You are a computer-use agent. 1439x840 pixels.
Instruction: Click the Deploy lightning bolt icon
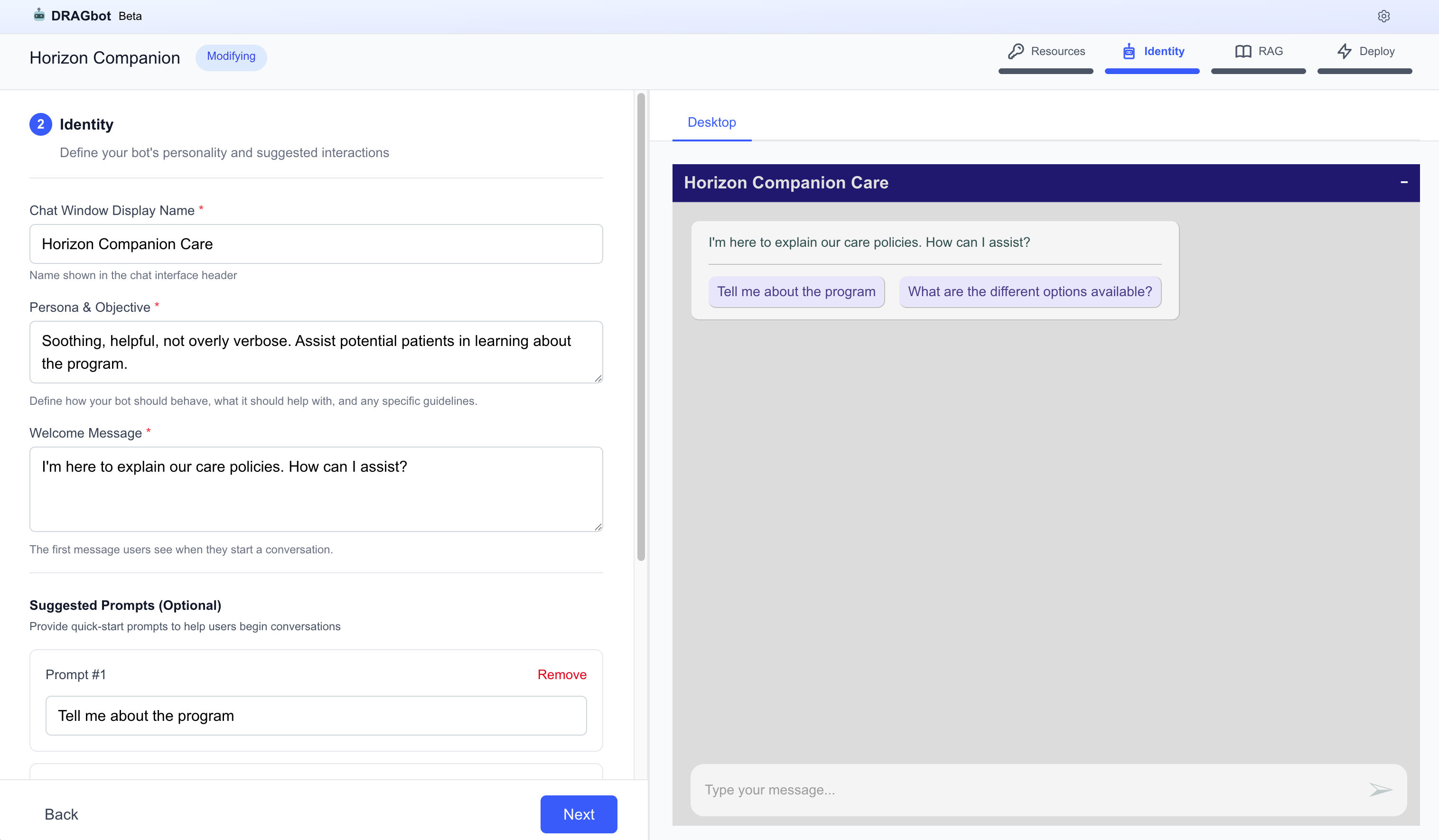pos(1344,51)
